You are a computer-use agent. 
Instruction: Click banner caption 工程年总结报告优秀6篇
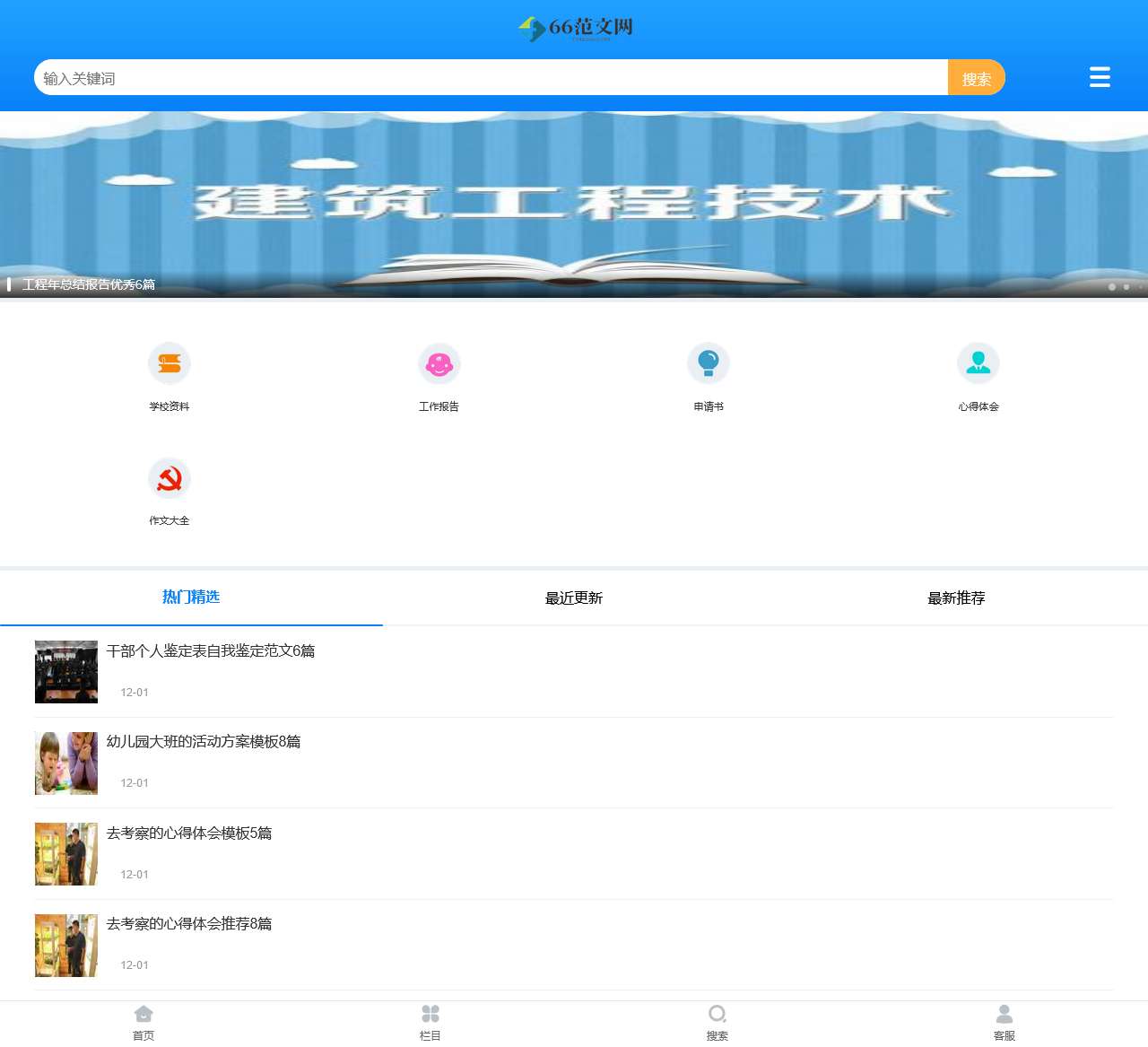pyautogui.click(x=89, y=284)
